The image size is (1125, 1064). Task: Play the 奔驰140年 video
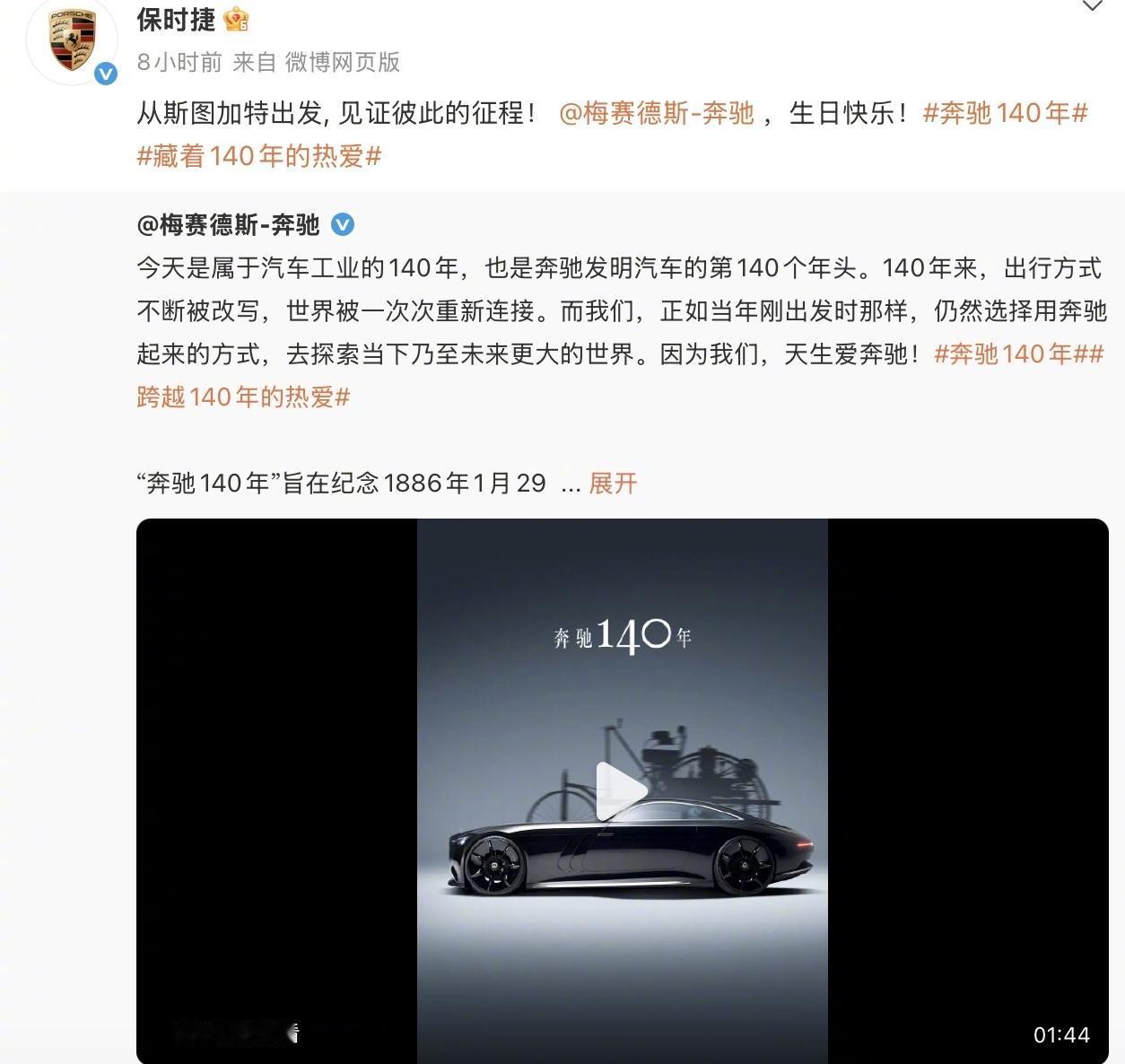(x=622, y=791)
